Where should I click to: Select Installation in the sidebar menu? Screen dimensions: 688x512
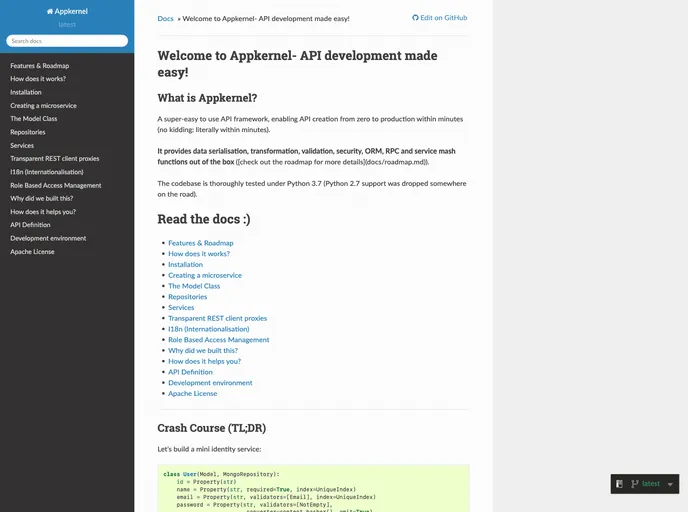coord(26,92)
